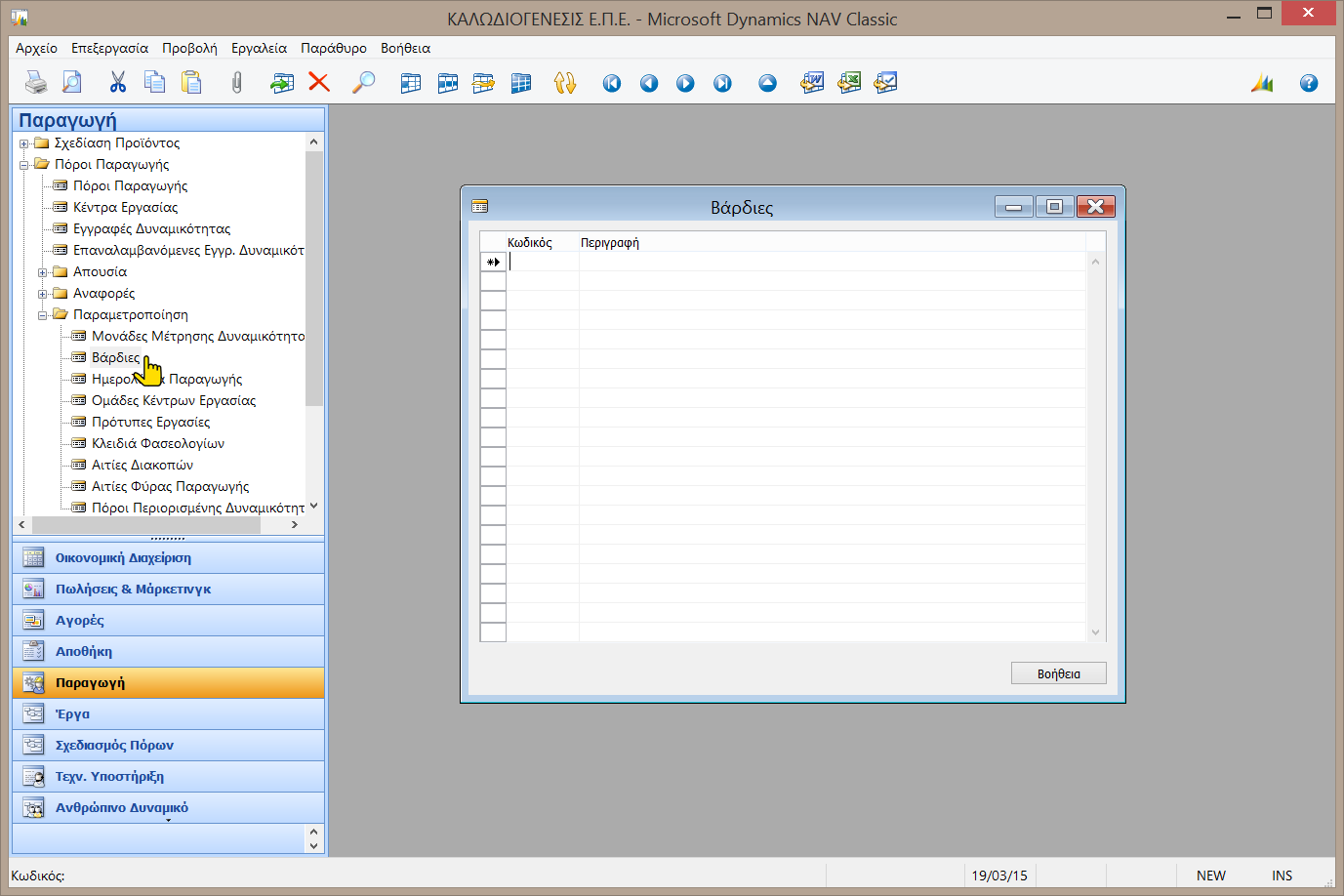The height and width of the screenshot is (896, 1344).
Task: Open Βάρδιες in the navigation tree
Action: click(x=115, y=357)
